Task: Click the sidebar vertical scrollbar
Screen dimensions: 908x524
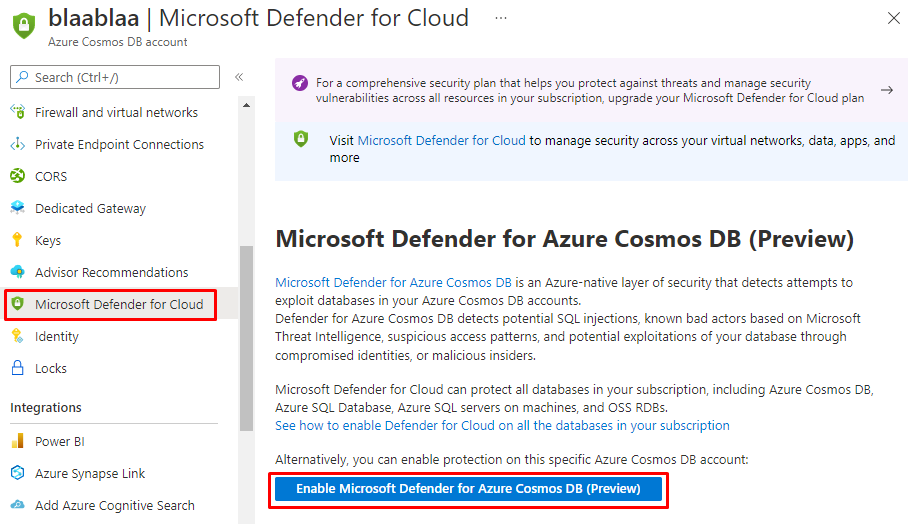Action: click(x=246, y=330)
